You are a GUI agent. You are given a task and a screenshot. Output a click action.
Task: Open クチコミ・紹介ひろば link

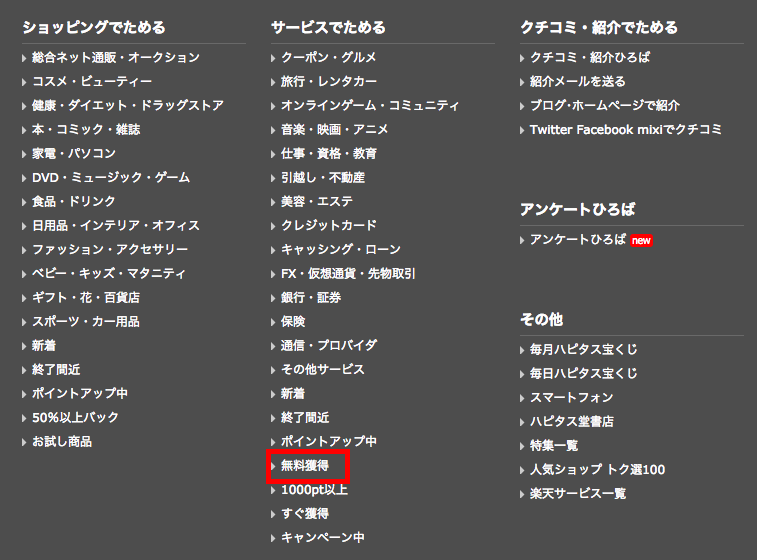click(x=590, y=57)
